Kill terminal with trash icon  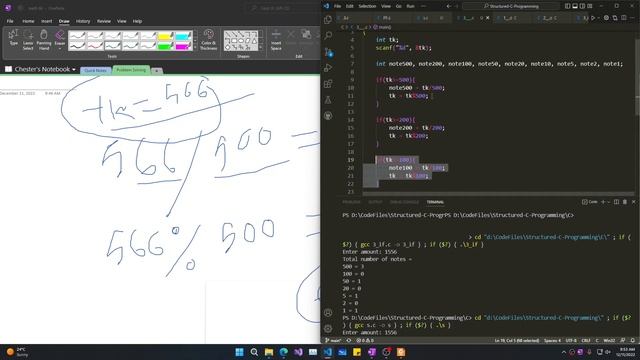(624, 202)
